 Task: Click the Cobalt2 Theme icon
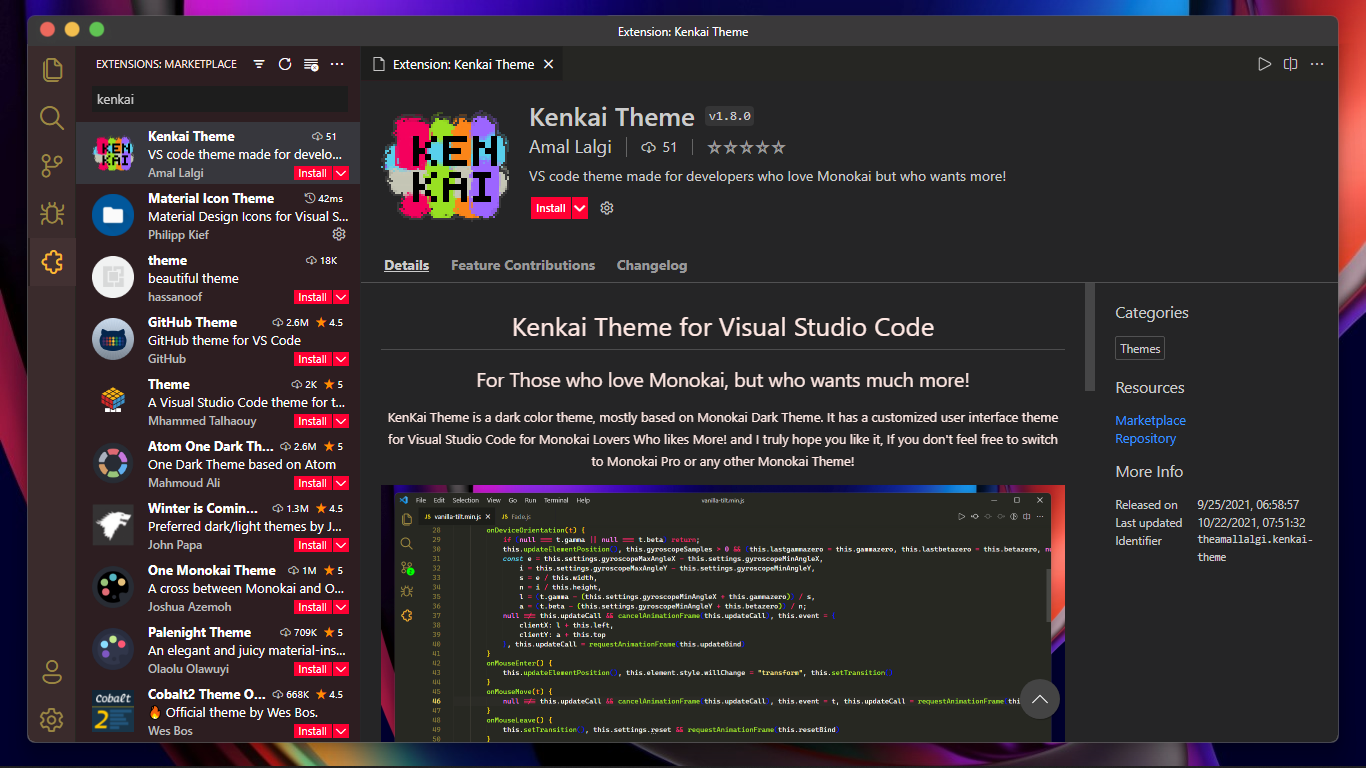click(113, 712)
